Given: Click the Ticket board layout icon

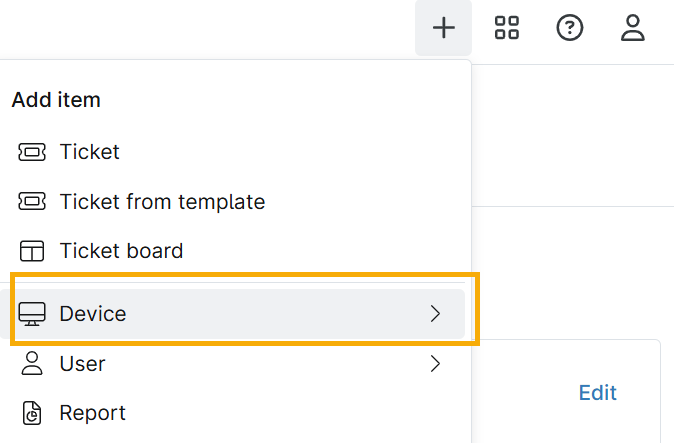Looking at the screenshot, I should [x=32, y=251].
